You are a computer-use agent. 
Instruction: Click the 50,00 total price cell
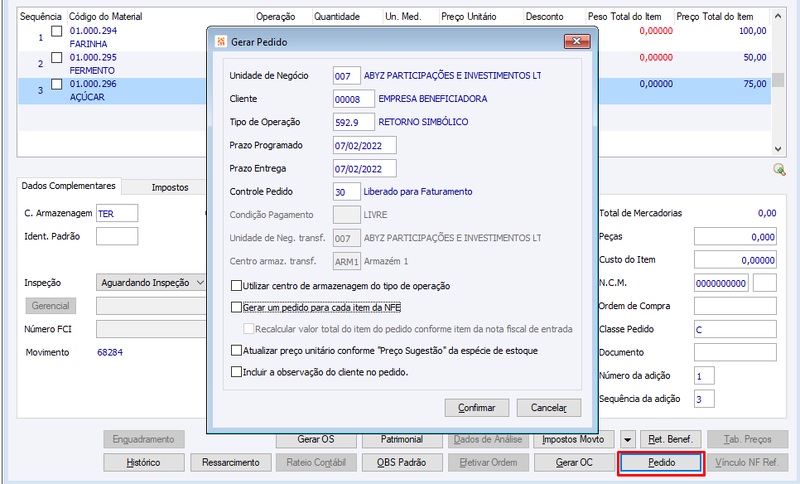coord(755,57)
